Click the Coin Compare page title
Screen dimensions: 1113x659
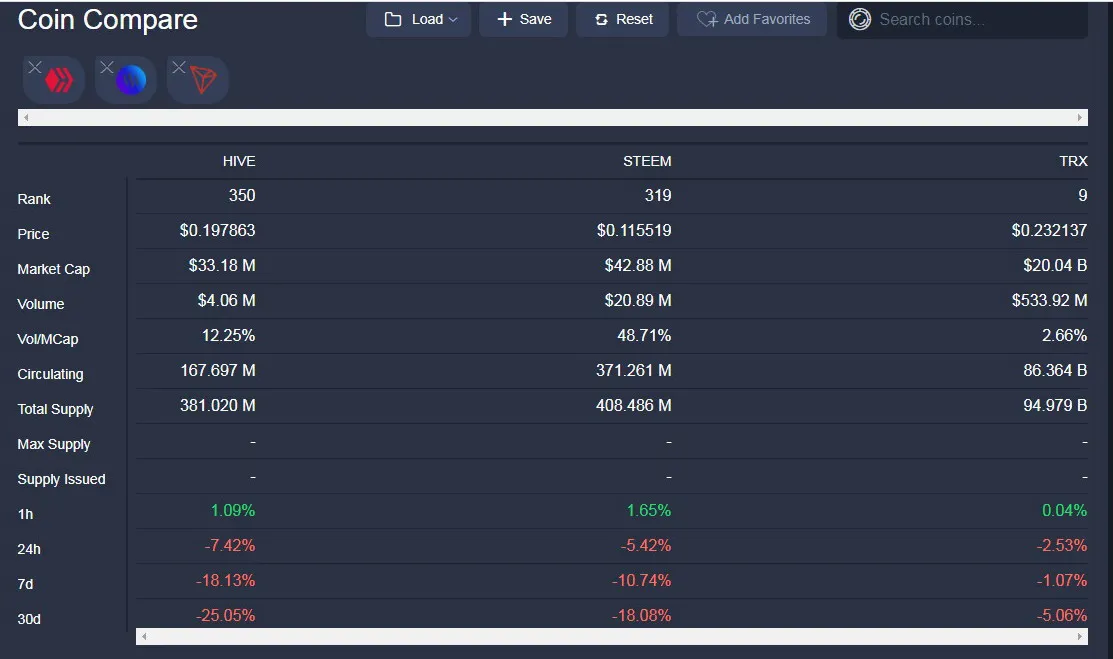(x=107, y=20)
